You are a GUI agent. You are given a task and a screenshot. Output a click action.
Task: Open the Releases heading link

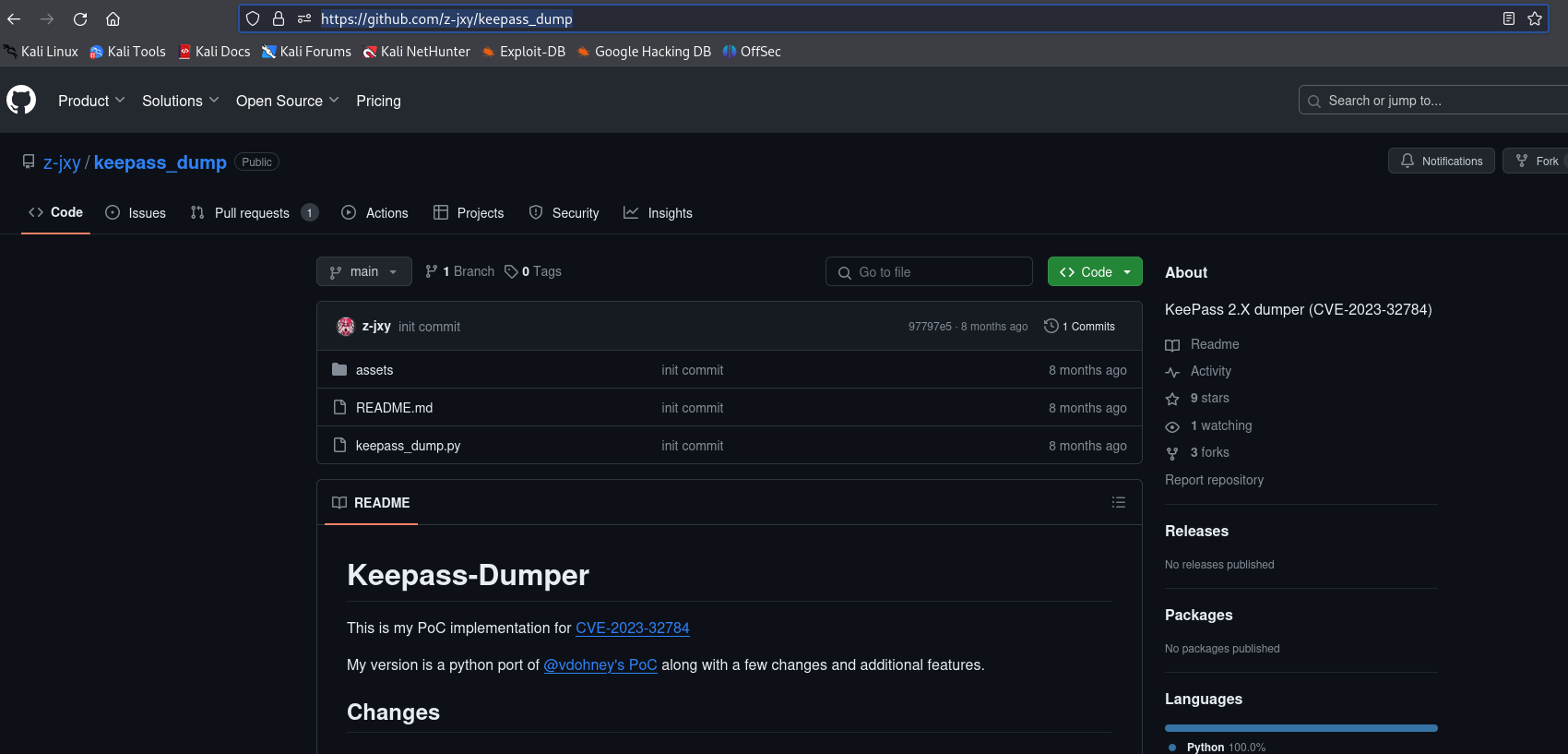pyautogui.click(x=1196, y=531)
